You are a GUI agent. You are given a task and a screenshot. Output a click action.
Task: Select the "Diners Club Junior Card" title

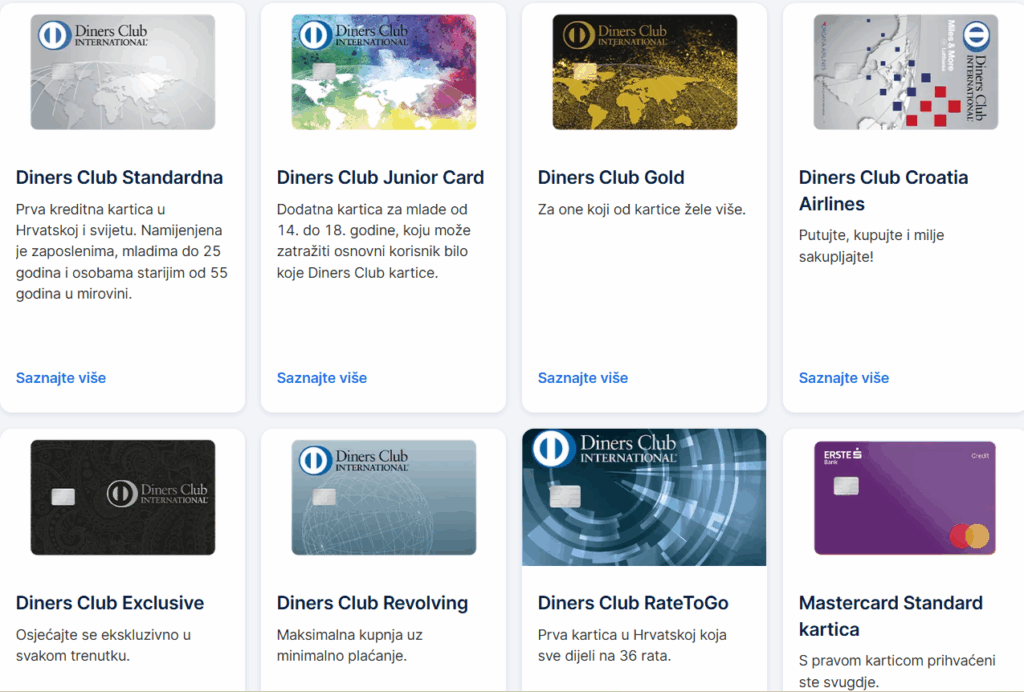point(380,178)
